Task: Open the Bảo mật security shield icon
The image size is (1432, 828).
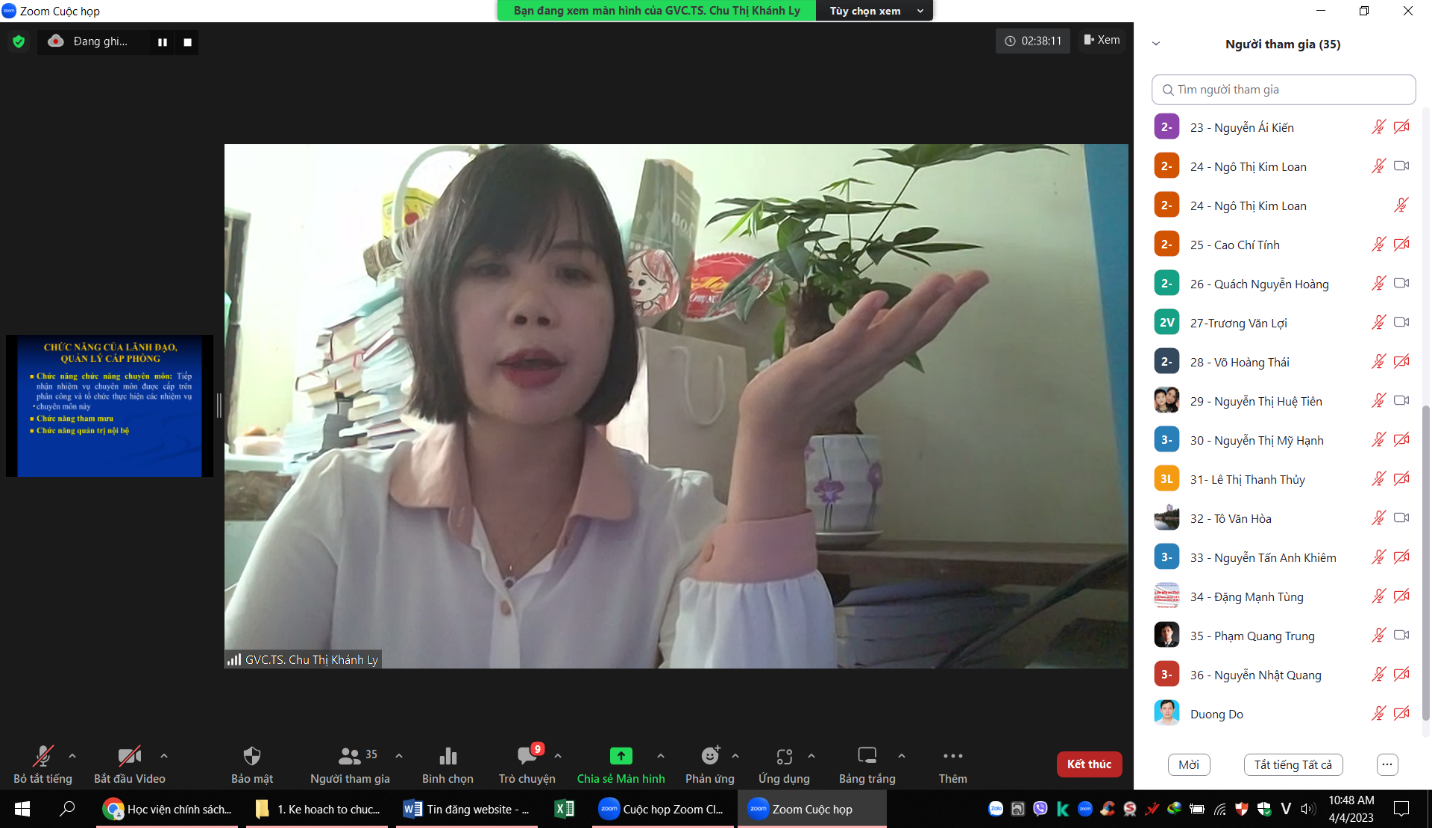Action: 252,757
